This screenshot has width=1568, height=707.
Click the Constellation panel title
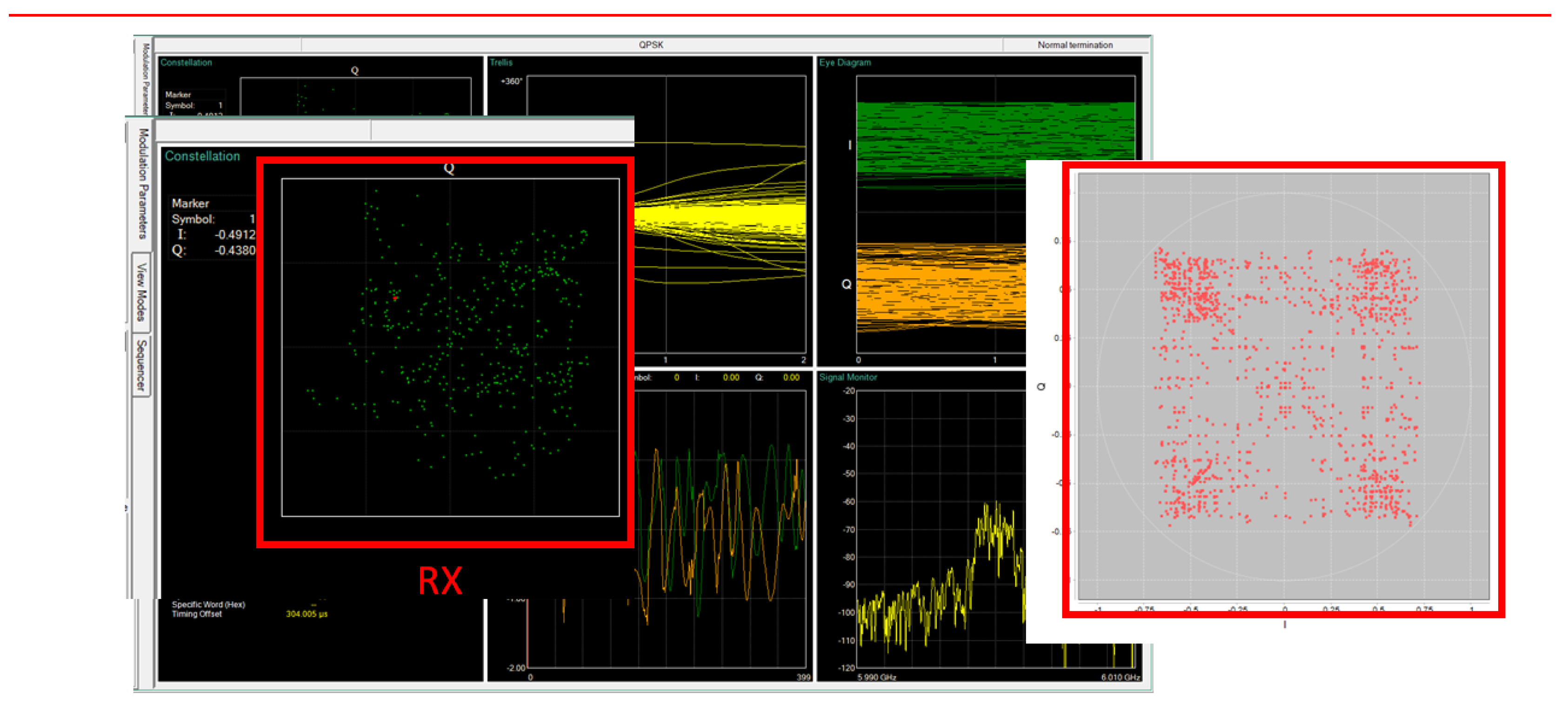[202, 156]
